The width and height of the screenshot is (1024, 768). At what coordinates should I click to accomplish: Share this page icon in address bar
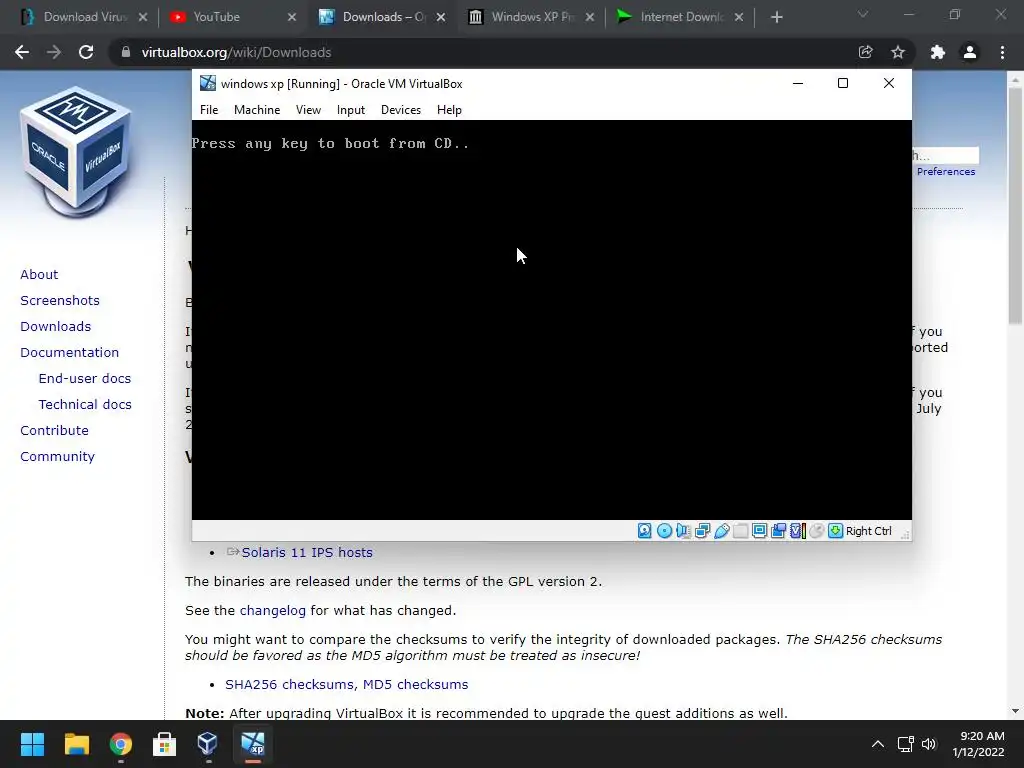pyautogui.click(x=865, y=52)
